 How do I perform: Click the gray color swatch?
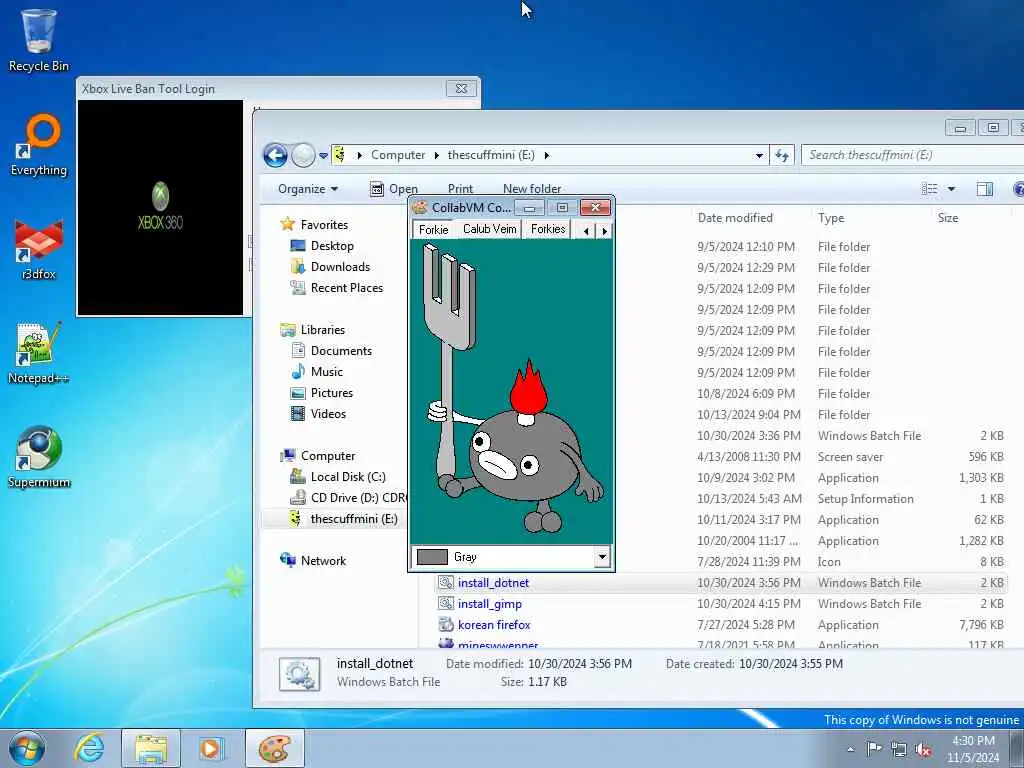click(432, 557)
